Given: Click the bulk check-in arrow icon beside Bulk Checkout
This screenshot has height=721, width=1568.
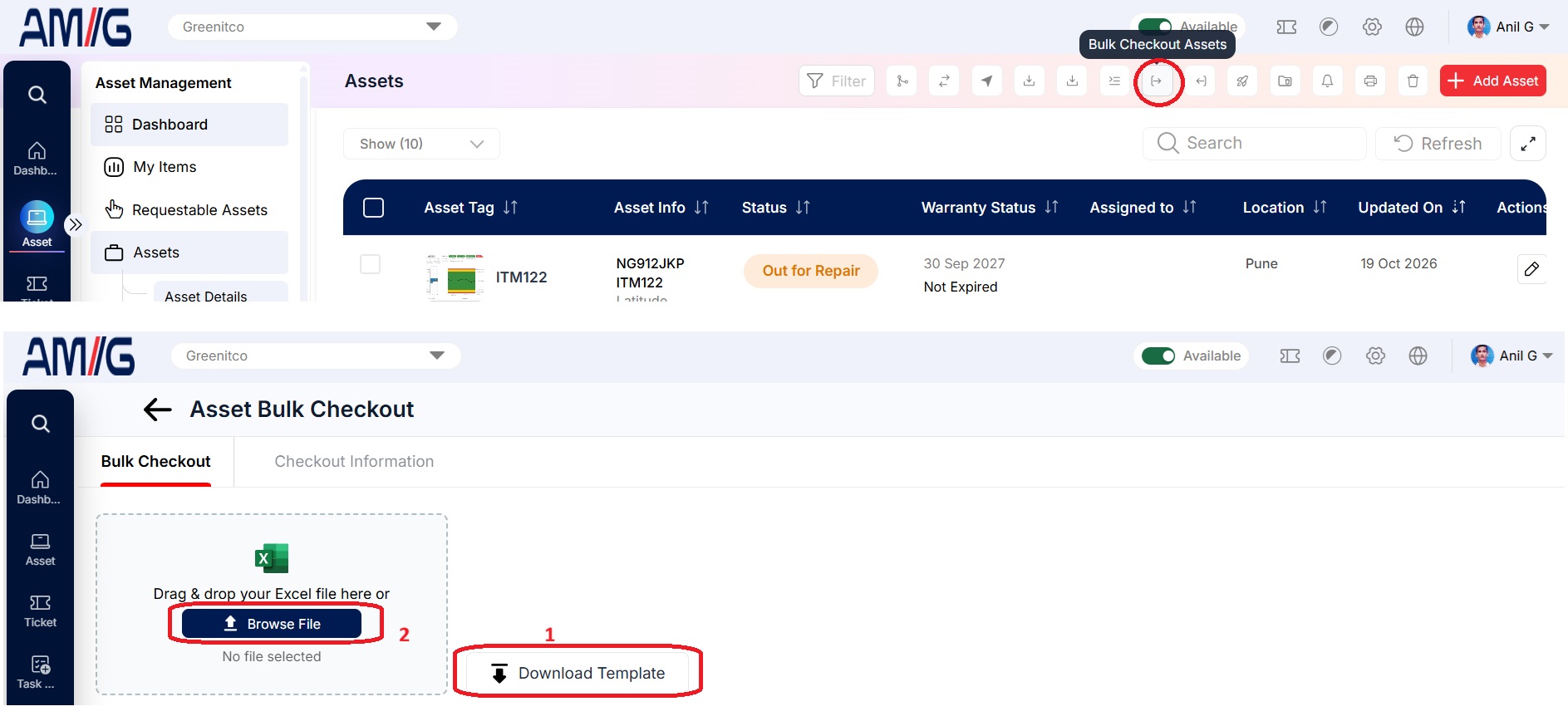Looking at the screenshot, I should (1201, 81).
